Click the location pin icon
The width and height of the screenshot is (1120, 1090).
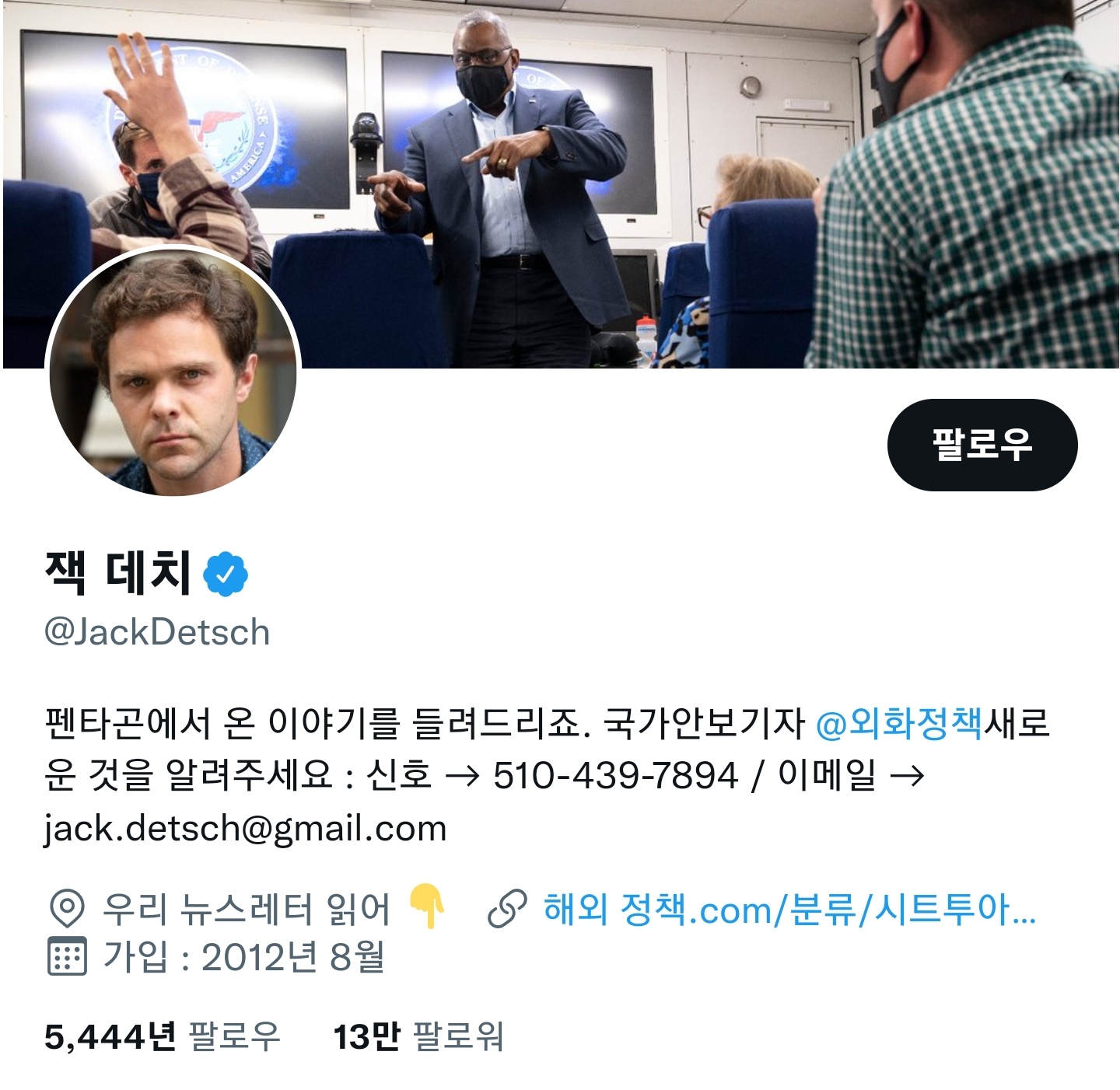(67, 908)
